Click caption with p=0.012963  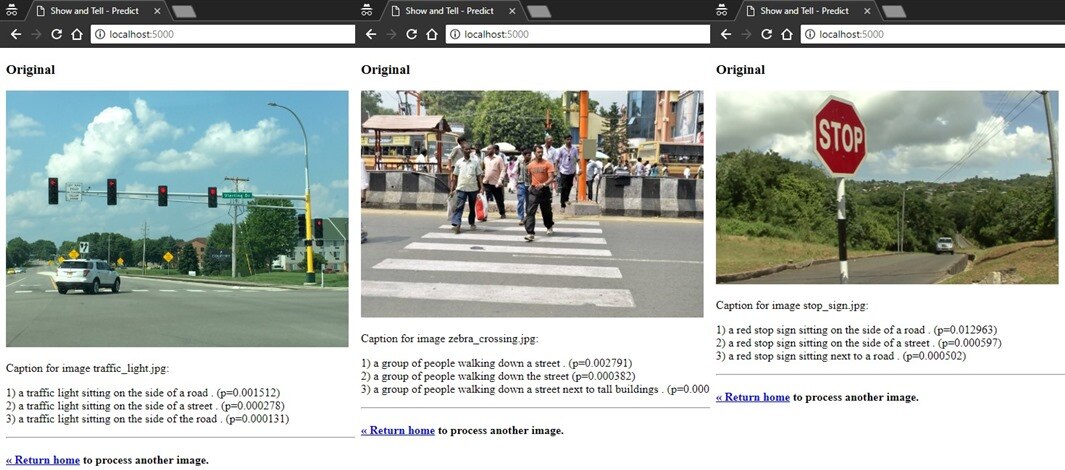[856, 331]
